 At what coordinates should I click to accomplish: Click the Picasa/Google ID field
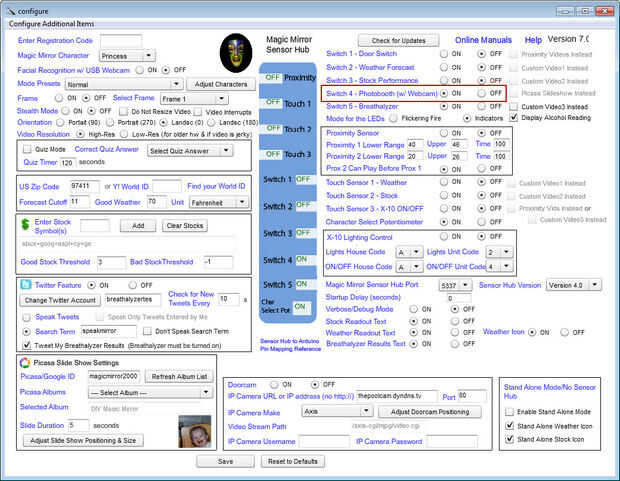[113, 376]
